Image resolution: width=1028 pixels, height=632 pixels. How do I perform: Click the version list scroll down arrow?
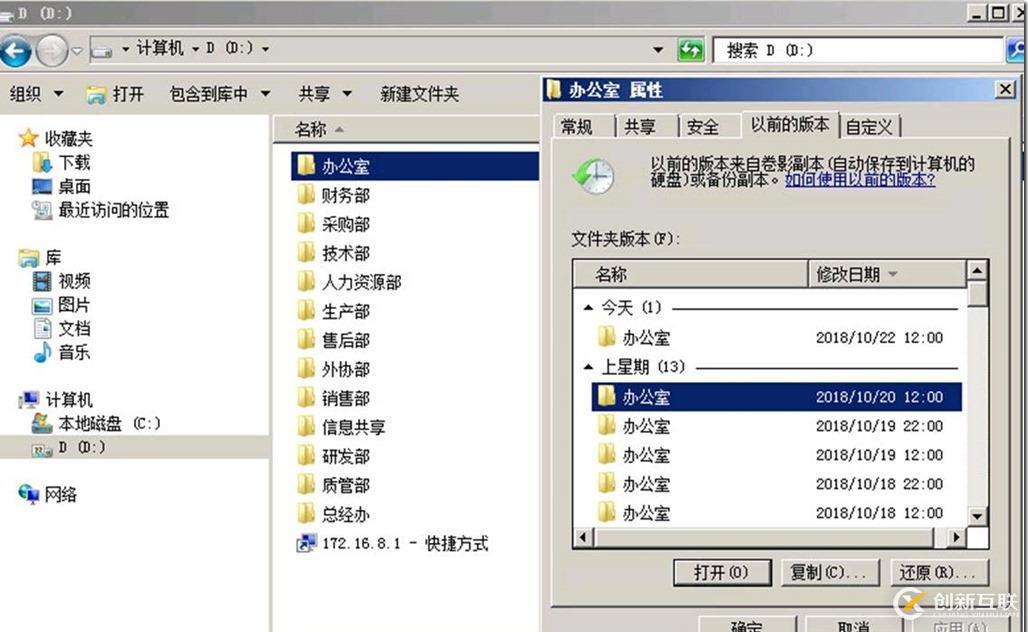[977, 515]
